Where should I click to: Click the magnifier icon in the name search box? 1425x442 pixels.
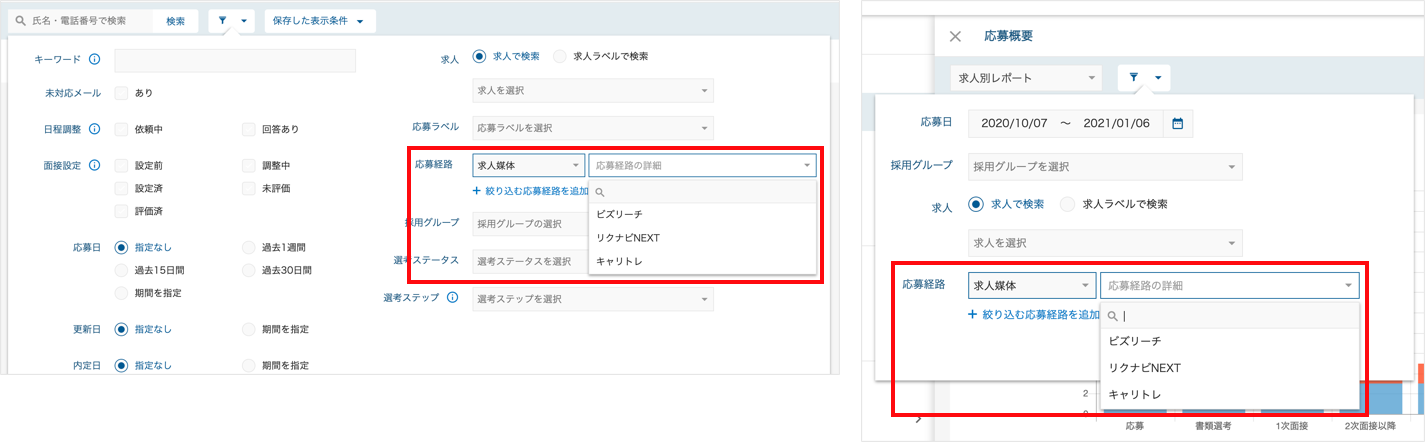click(x=20, y=21)
